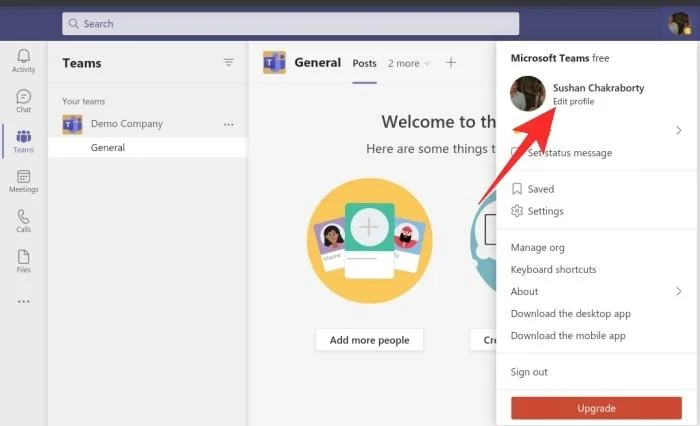Image resolution: width=700 pixels, height=426 pixels.
Task: Expand the availability status submenu chevron
Action: pyautogui.click(x=679, y=130)
